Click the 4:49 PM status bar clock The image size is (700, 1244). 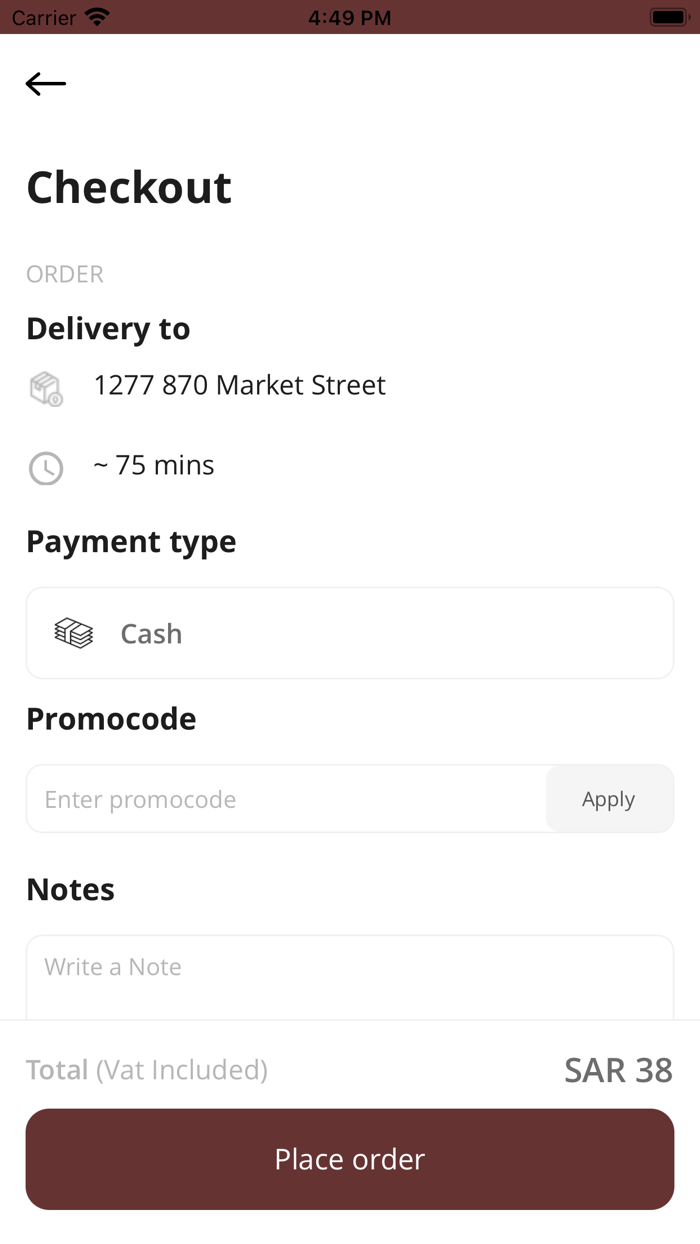tap(349, 17)
